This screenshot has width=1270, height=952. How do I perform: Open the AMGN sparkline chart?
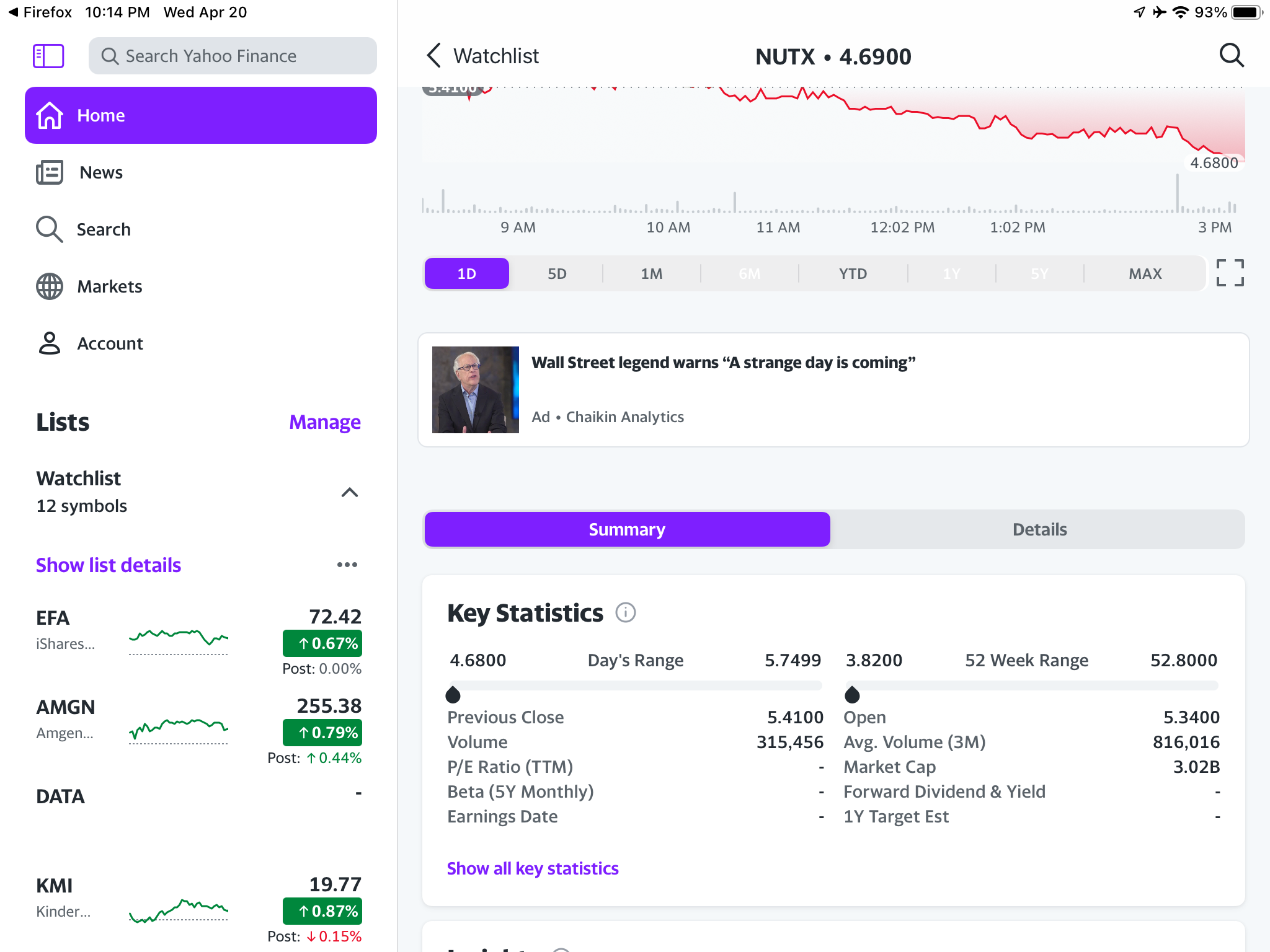[x=179, y=731]
